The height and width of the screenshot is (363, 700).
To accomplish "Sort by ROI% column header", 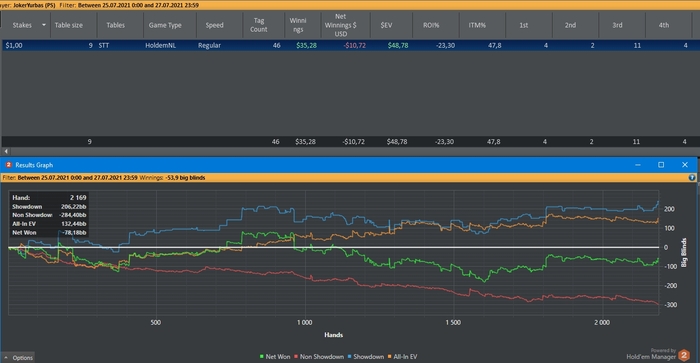I will (x=431, y=25).
